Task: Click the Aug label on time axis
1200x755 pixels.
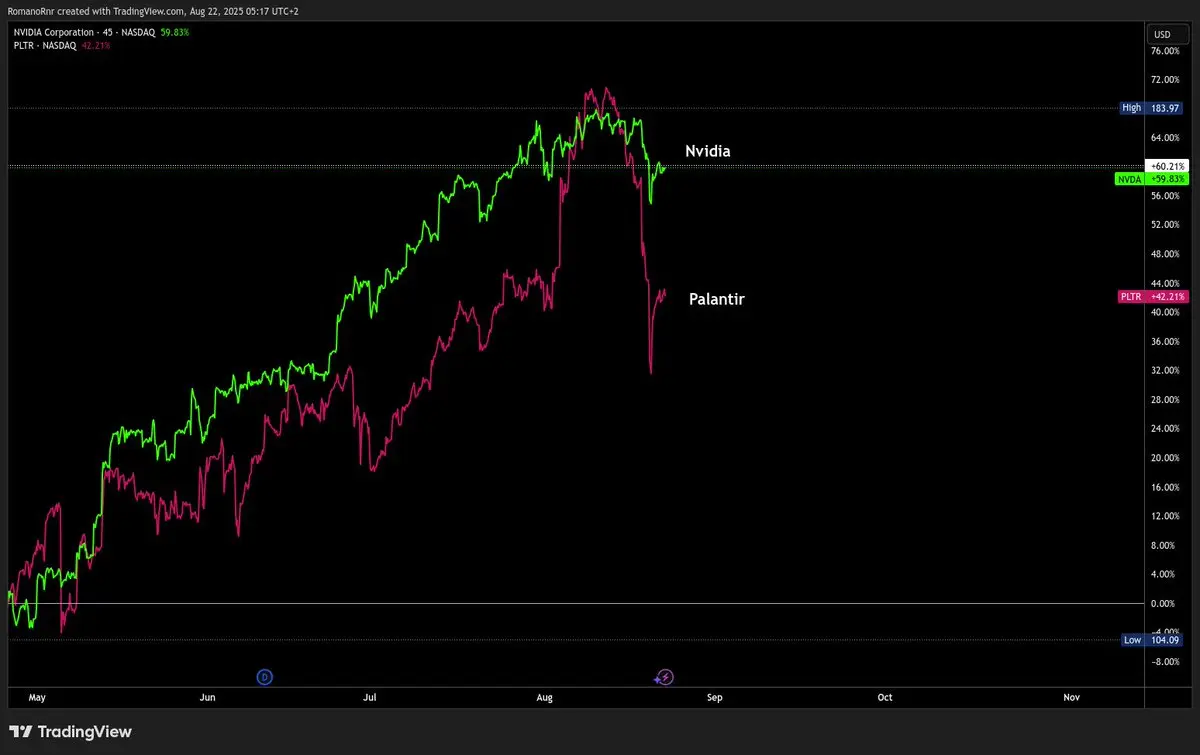Action: (x=545, y=696)
